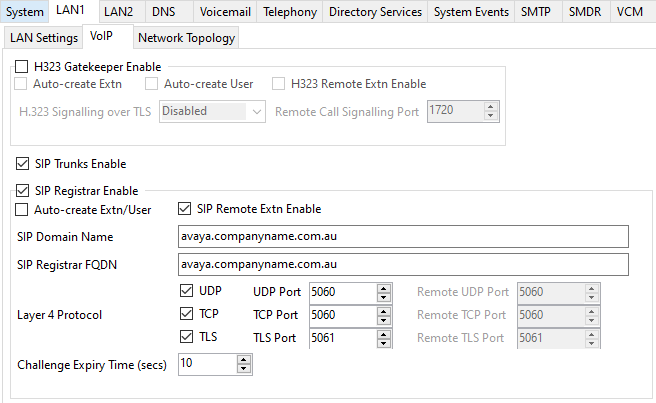Decrease TCP Port with down arrow
Image resolution: width=656 pixels, height=403 pixels.
(384, 320)
